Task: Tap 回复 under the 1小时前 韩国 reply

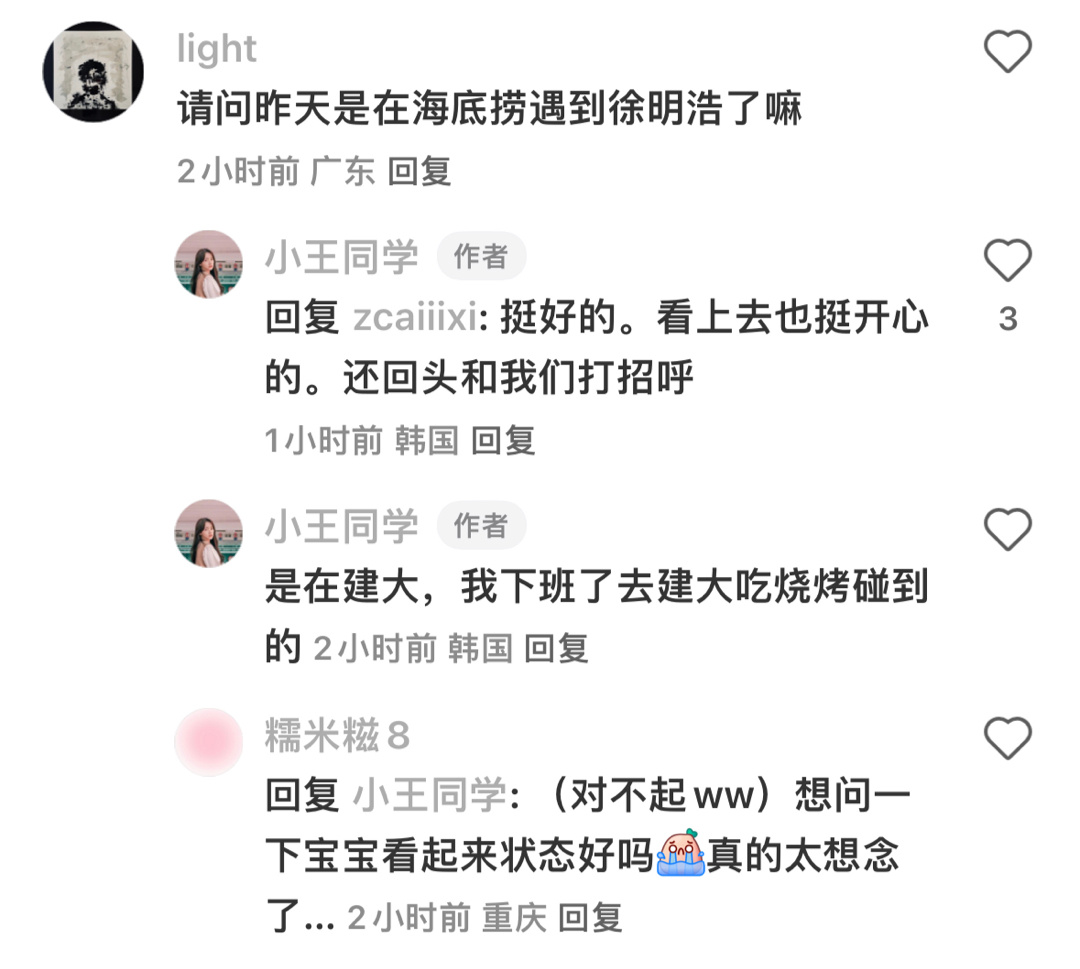Action: coord(503,441)
